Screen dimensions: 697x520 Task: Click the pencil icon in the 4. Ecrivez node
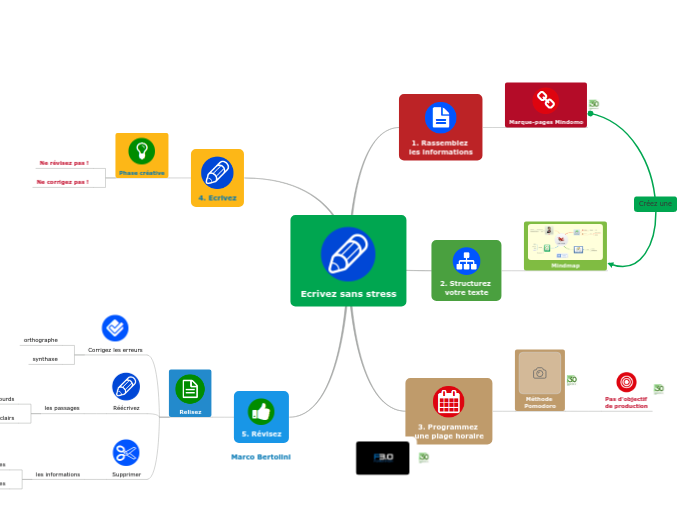point(217,172)
